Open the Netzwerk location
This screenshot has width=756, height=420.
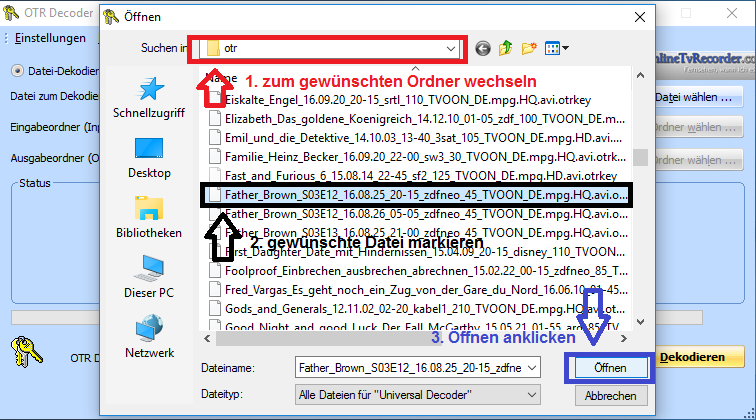149,330
